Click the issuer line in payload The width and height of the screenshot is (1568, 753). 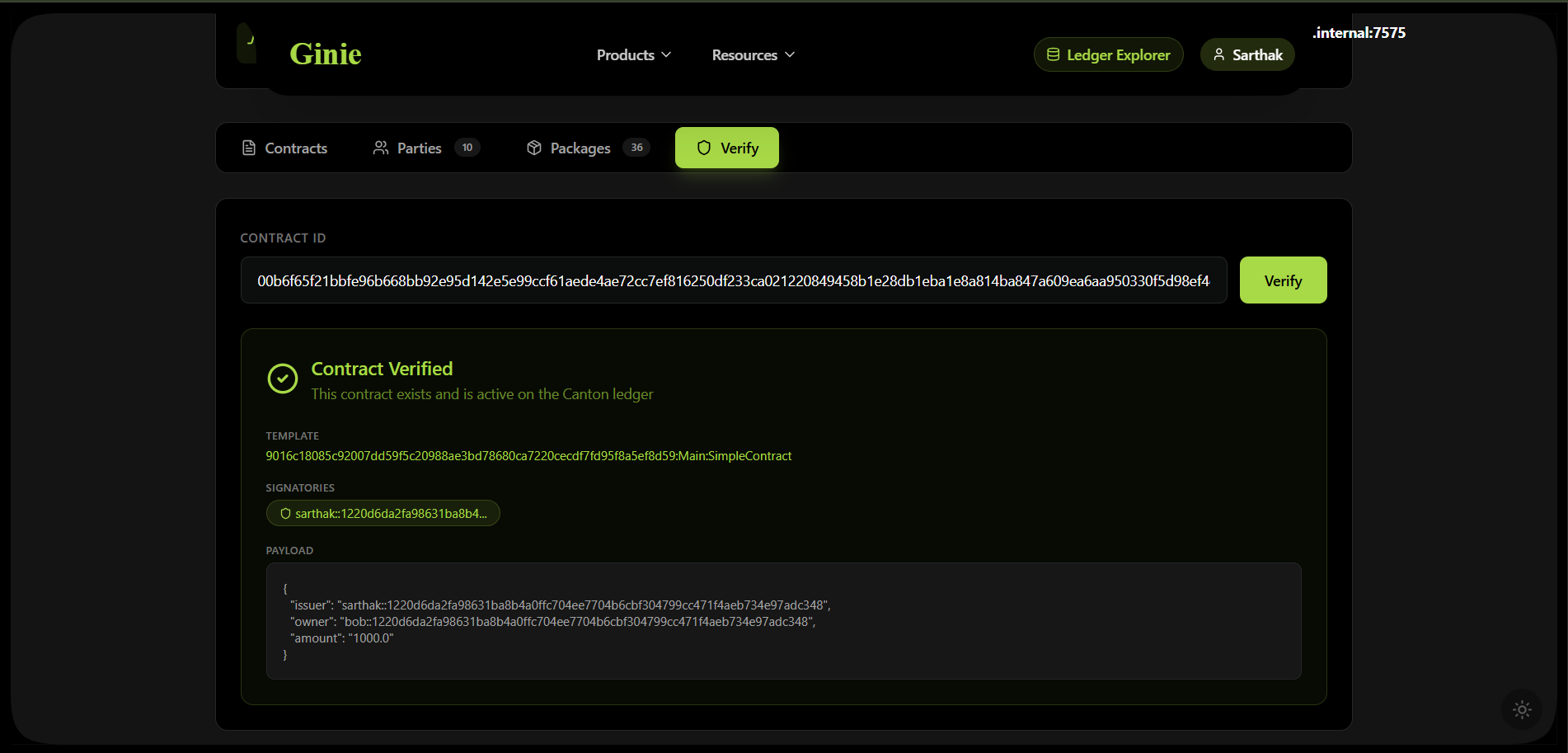560,605
